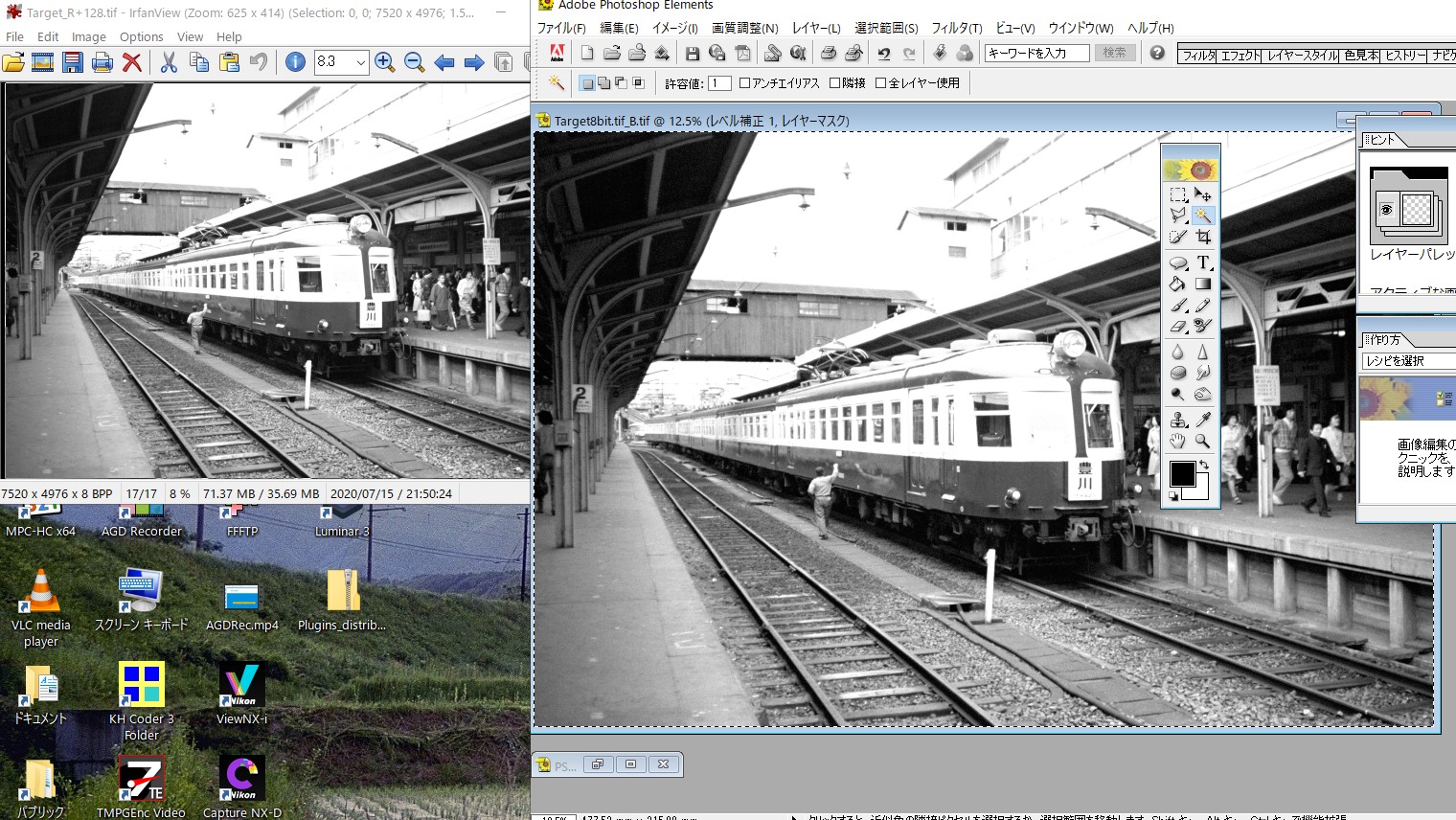The image size is (1456, 820).
Task: Open the VLC media player desktop shortcut
Action: click(41, 609)
